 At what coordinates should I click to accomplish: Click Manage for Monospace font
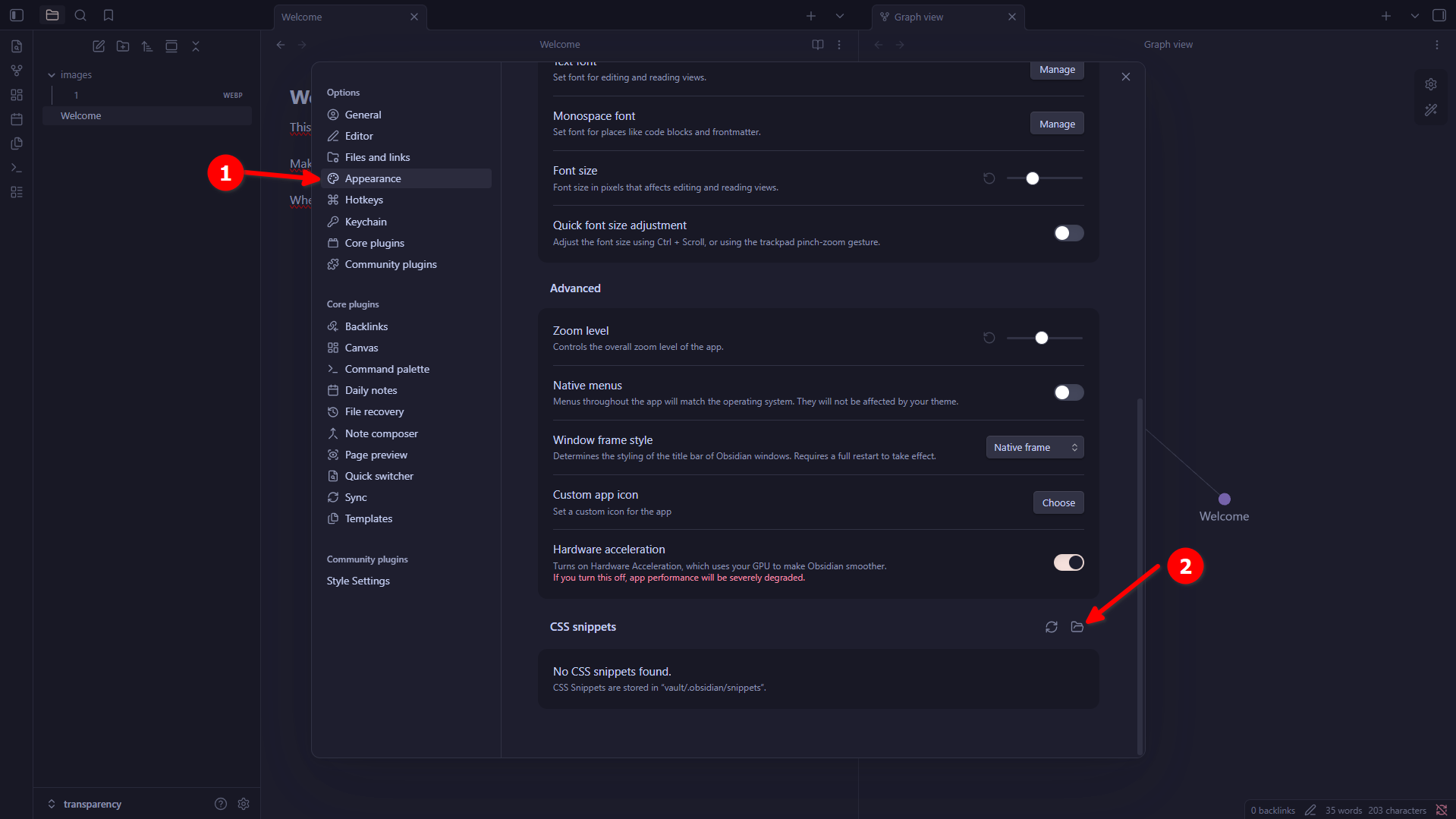[x=1056, y=124]
